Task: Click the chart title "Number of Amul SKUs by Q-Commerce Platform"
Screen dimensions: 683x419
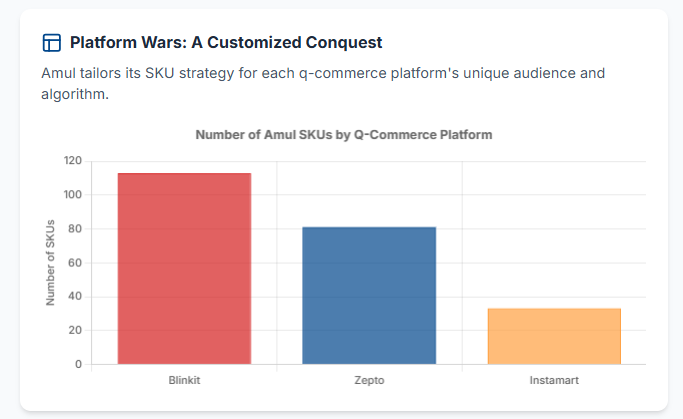Action: 344,135
